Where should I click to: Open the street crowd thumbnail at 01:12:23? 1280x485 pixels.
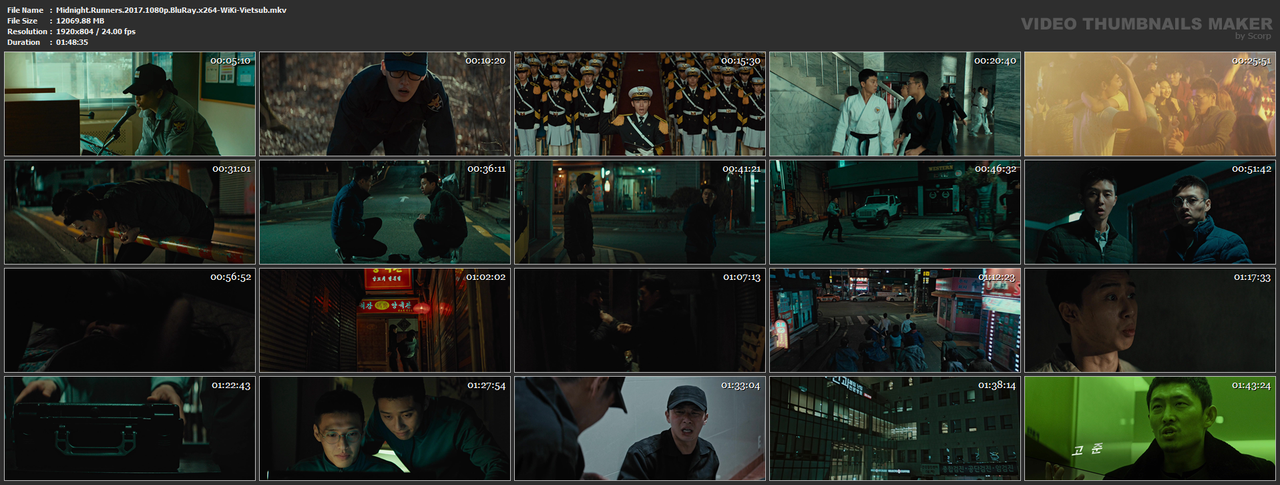pyautogui.click(x=895, y=320)
